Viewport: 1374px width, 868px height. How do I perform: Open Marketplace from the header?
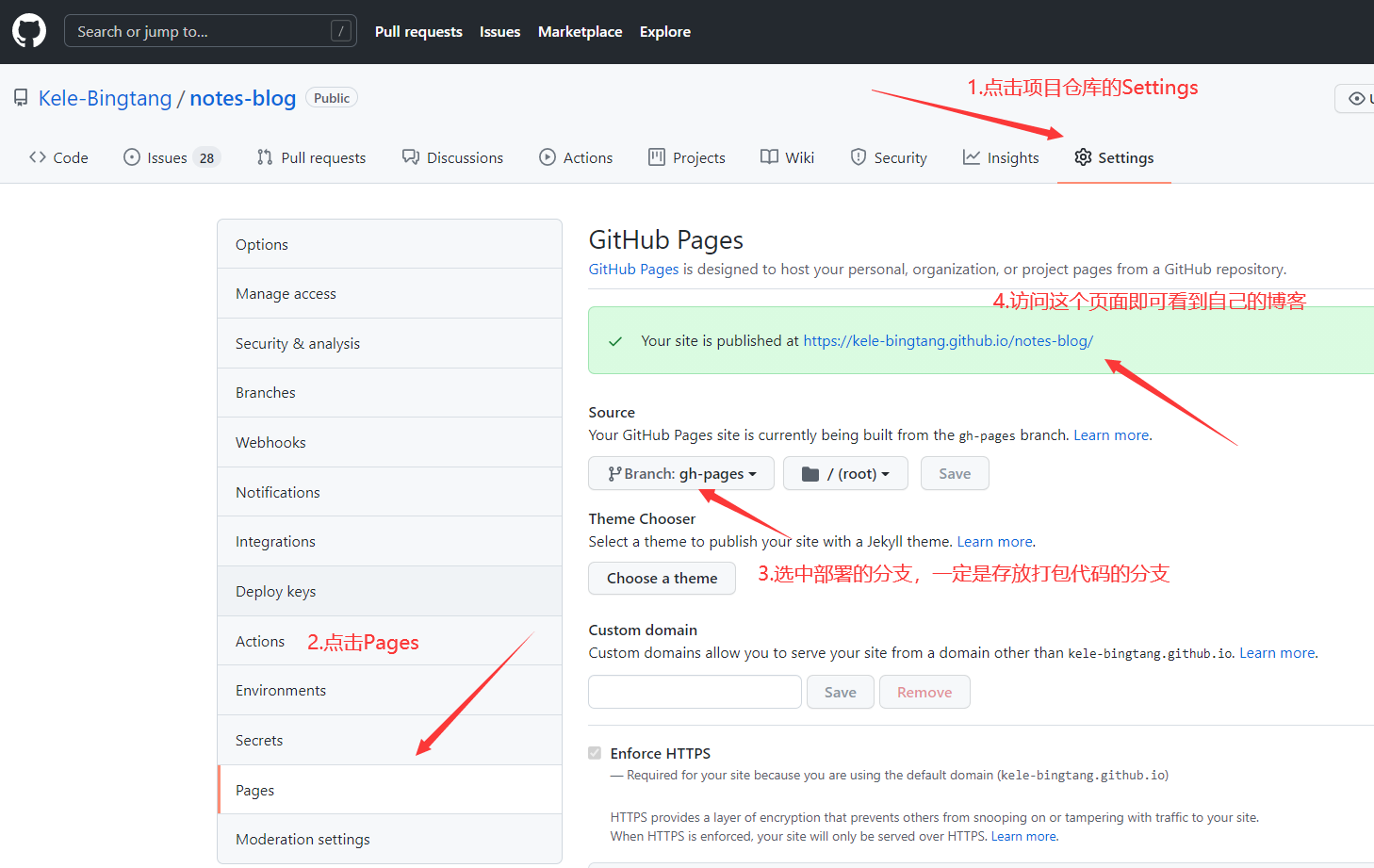tap(581, 31)
